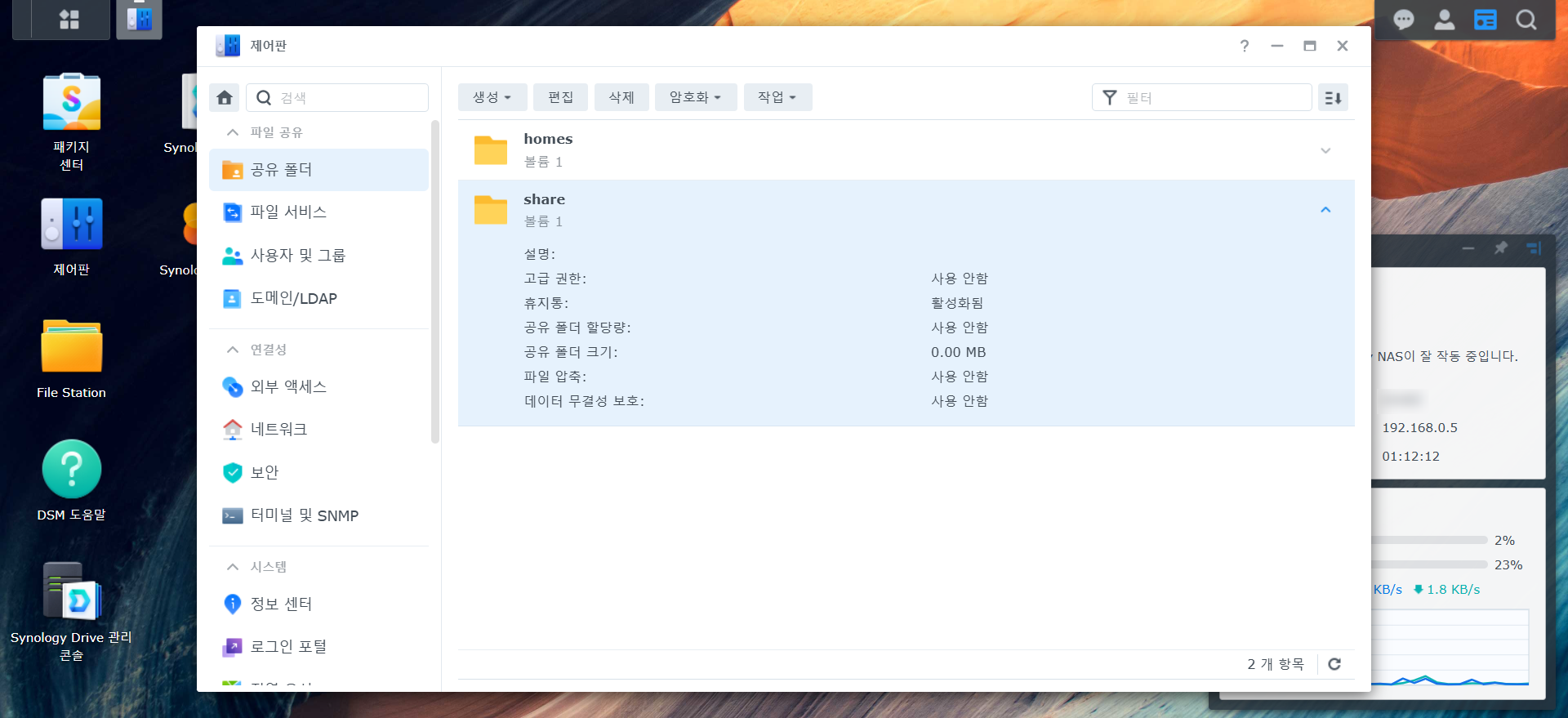Collapse the share folder details

coord(1325,210)
